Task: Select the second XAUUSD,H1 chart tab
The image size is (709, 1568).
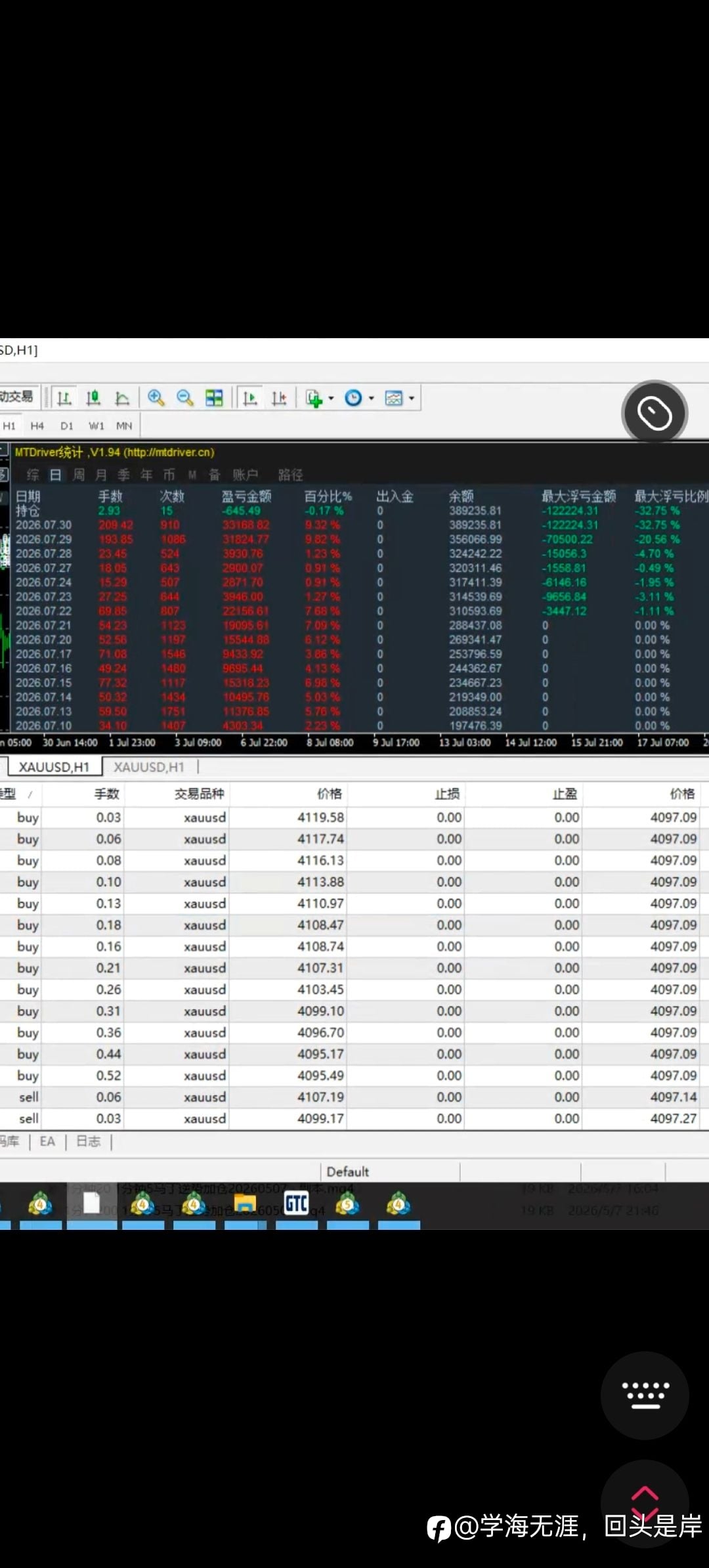Action: tap(149, 767)
